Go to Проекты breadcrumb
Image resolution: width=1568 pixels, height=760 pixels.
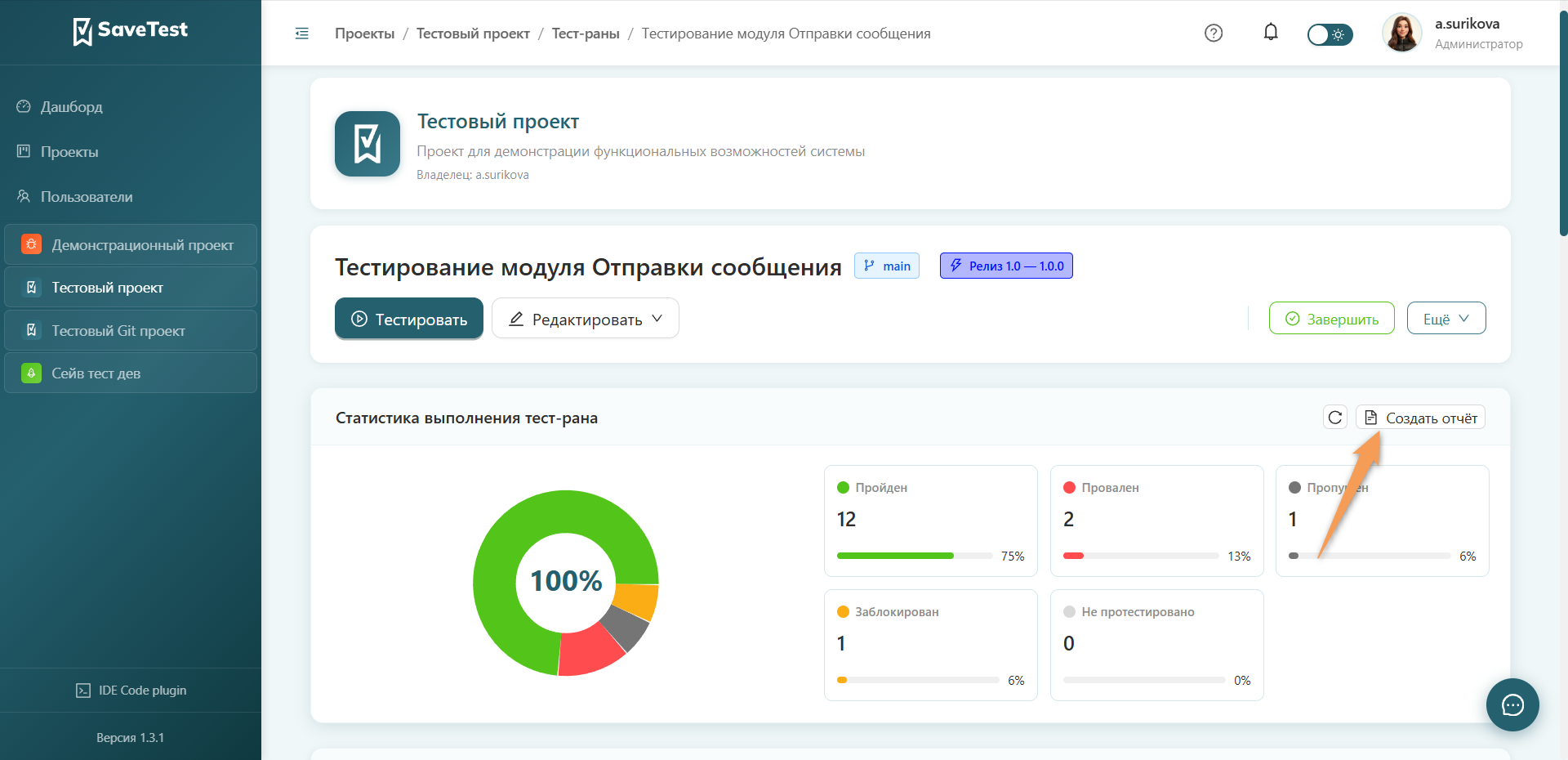click(364, 34)
